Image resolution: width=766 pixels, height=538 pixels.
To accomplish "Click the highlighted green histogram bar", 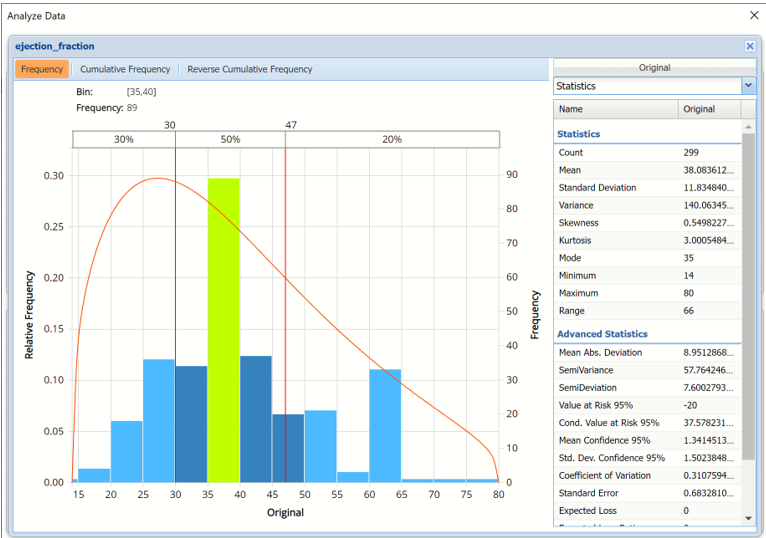I will [x=224, y=330].
